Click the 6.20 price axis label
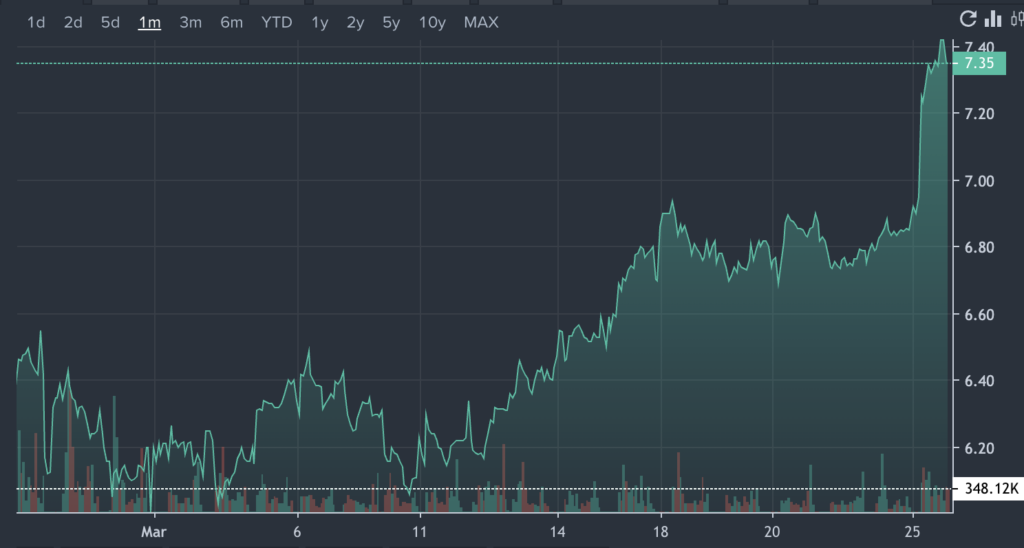Viewport: 1024px width, 548px height. [x=980, y=449]
